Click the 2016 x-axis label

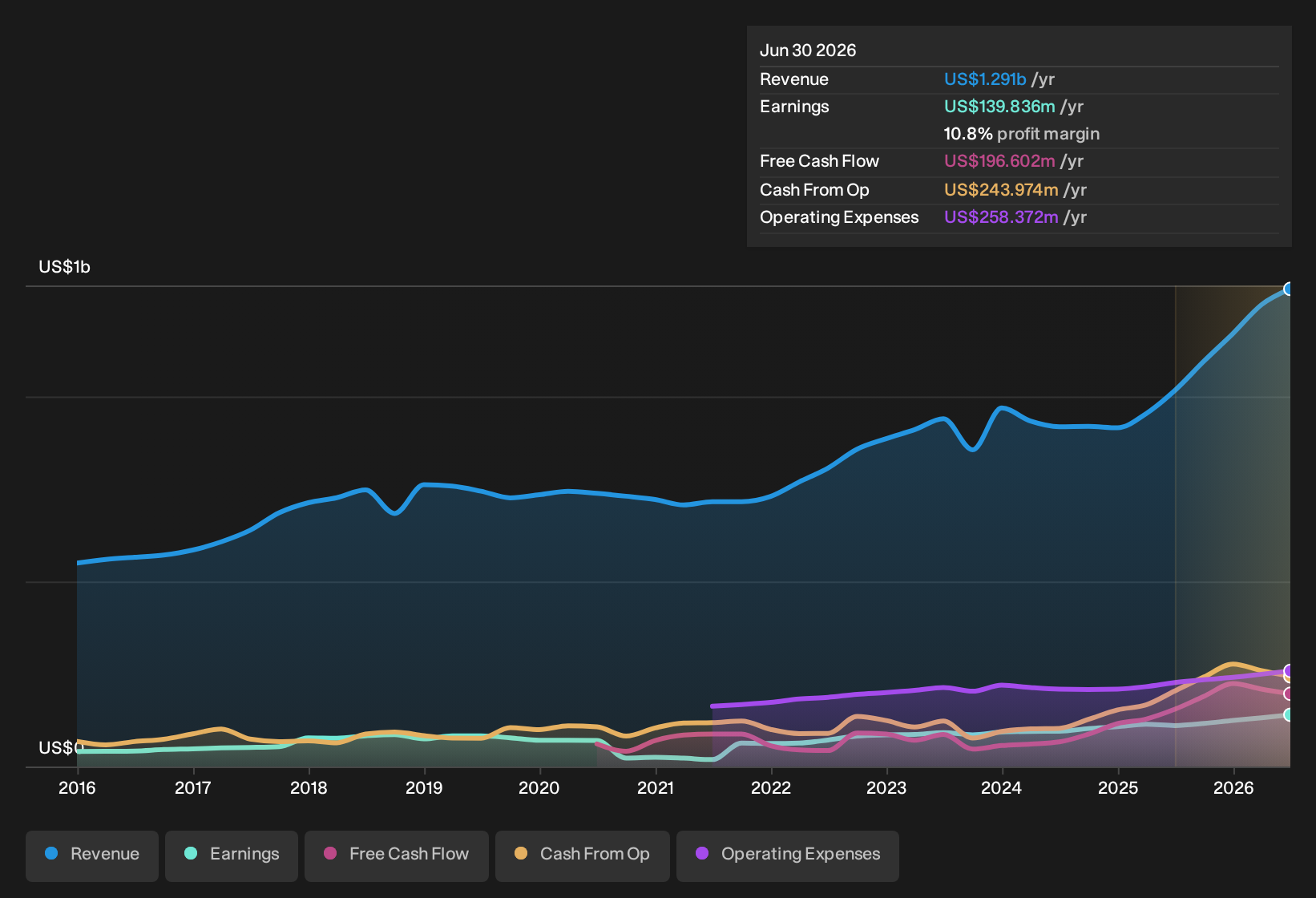pyautogui.click(x=77, y=788)
